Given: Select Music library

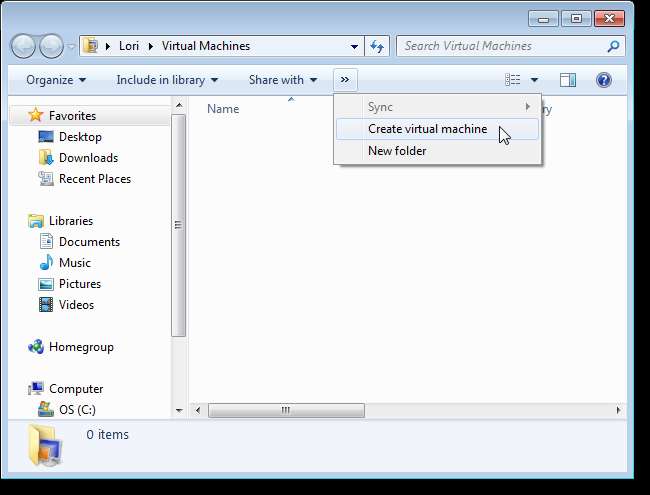Looking at the screenshot, I should click(75, 263).
